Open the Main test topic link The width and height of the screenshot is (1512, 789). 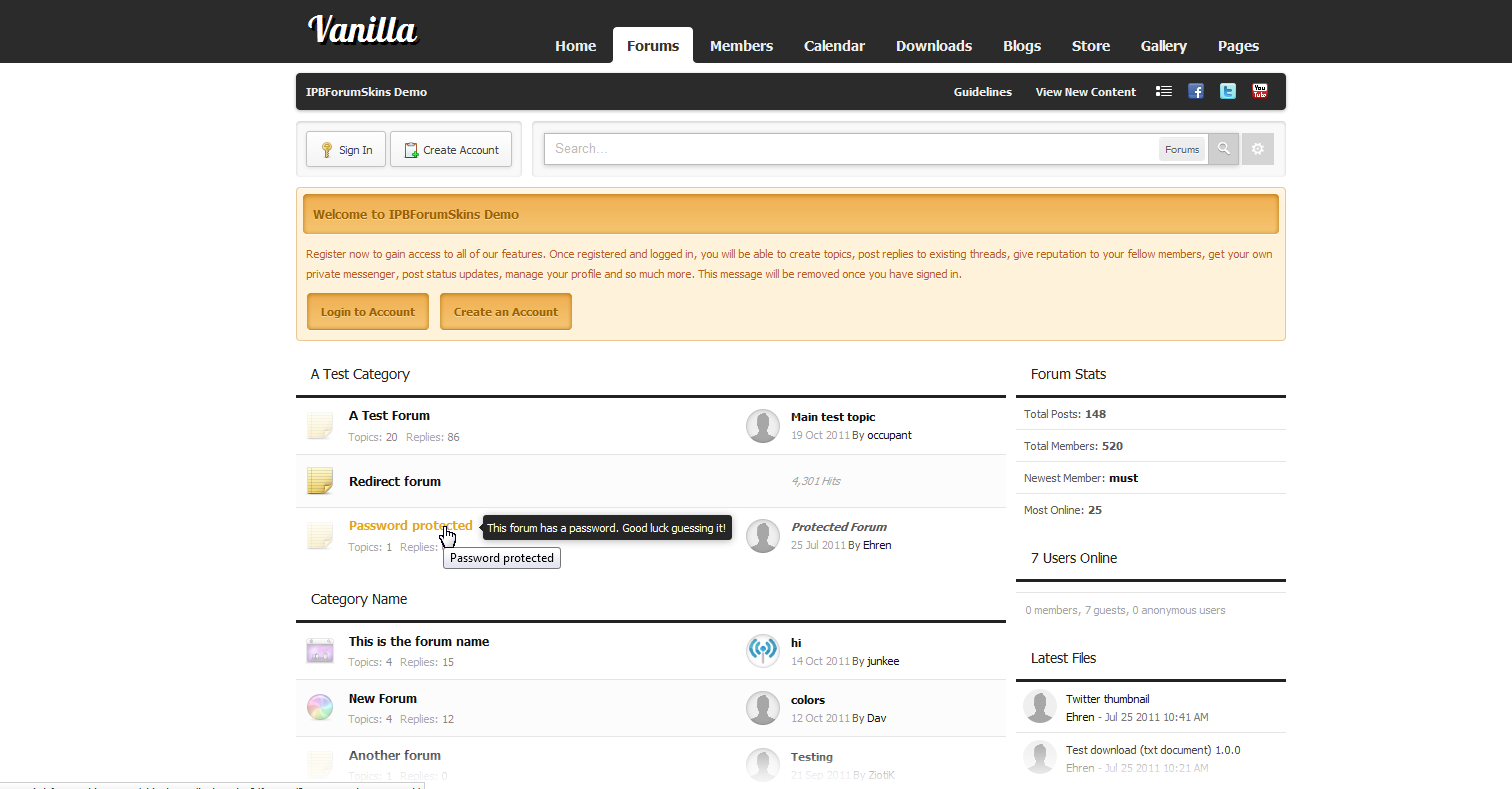coord(833,417)
